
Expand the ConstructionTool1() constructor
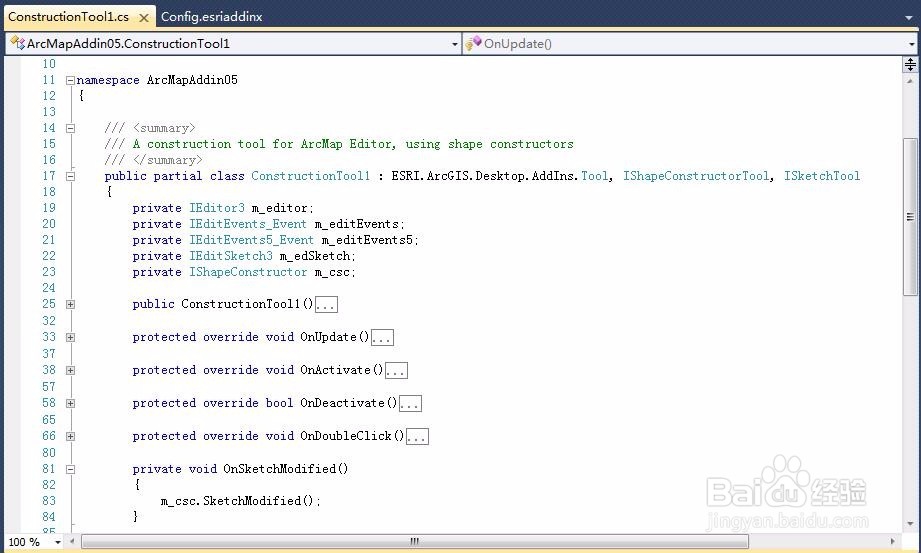pos(70,304)
